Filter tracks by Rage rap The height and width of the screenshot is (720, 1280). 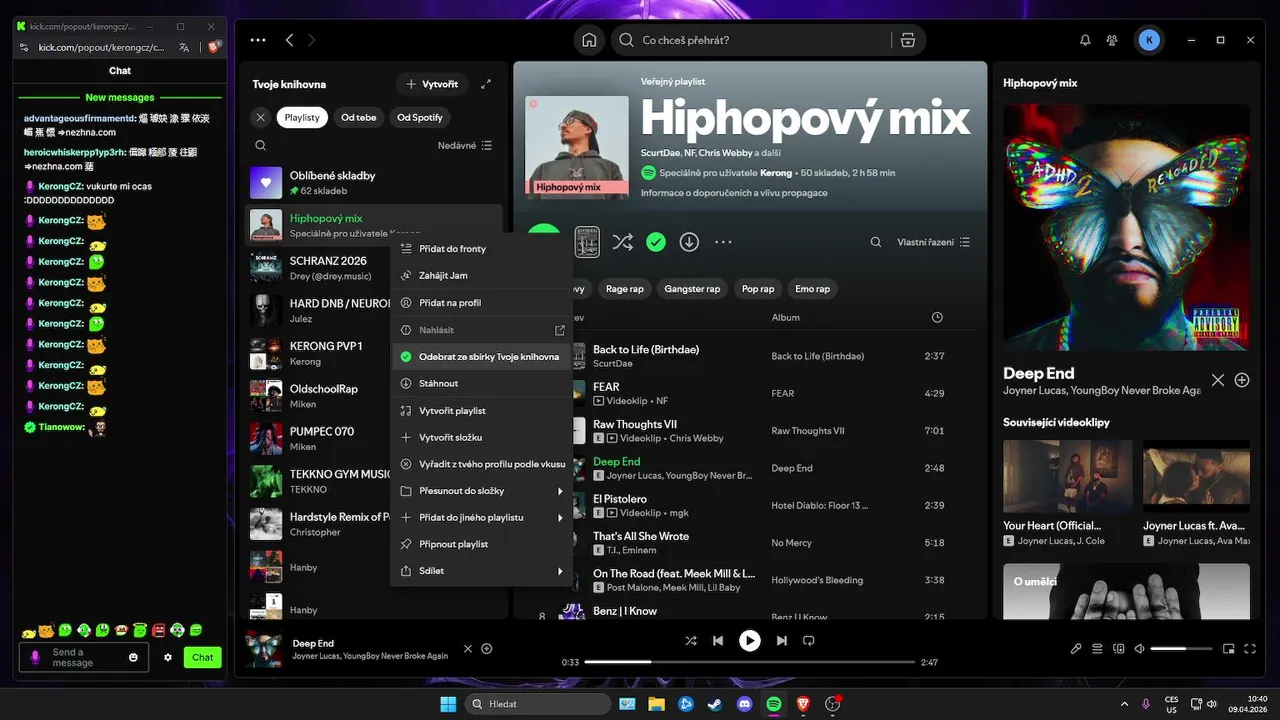coord(624,289)
